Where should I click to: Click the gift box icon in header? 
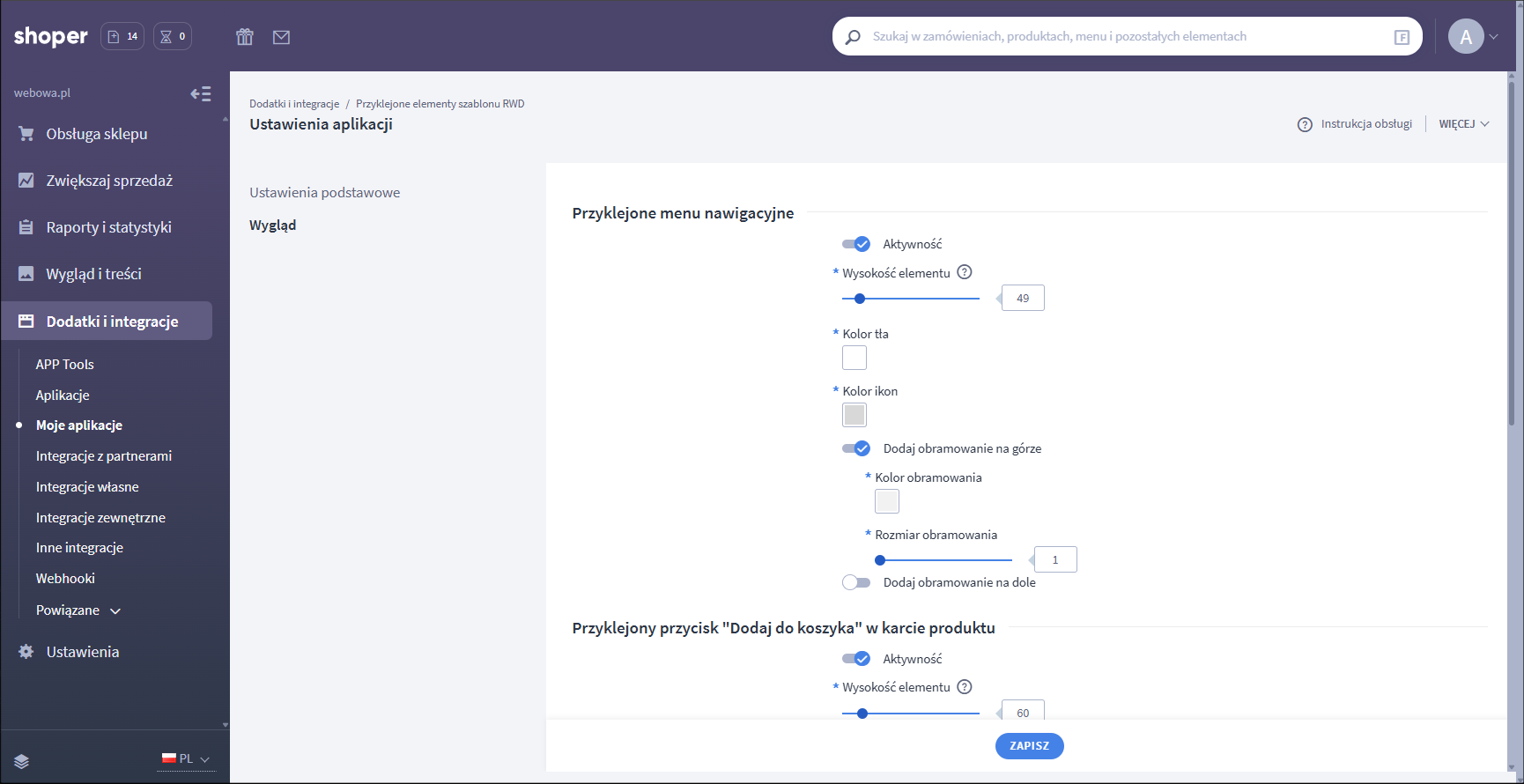point(245,37)
